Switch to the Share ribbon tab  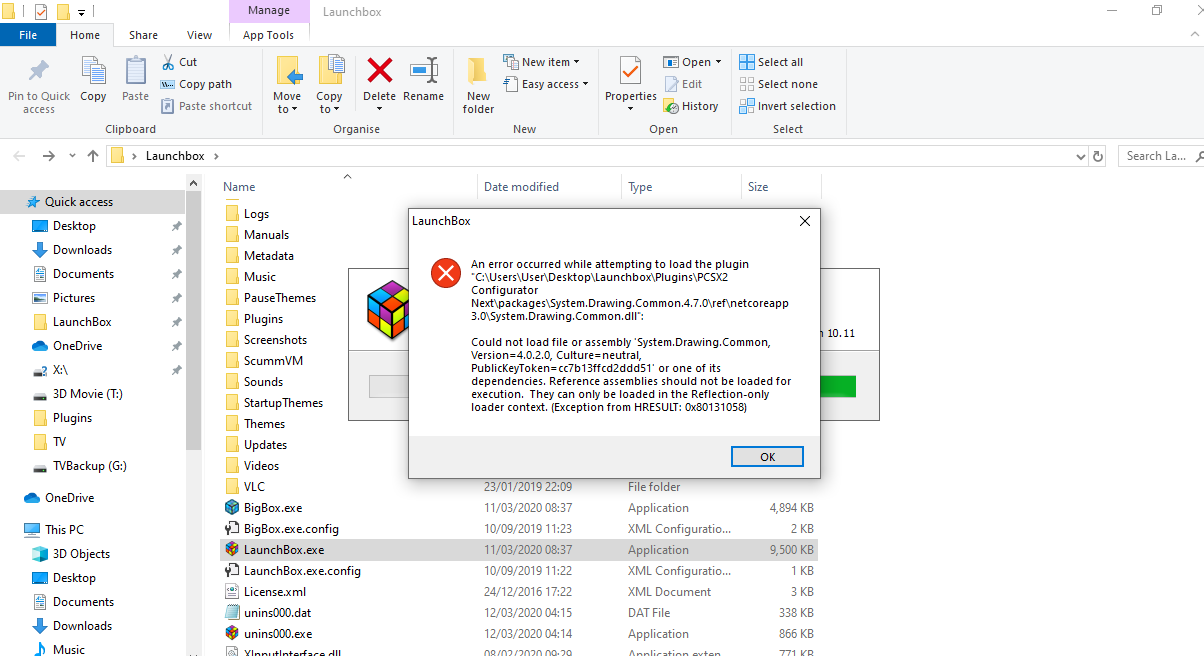(x=143, y=35)
